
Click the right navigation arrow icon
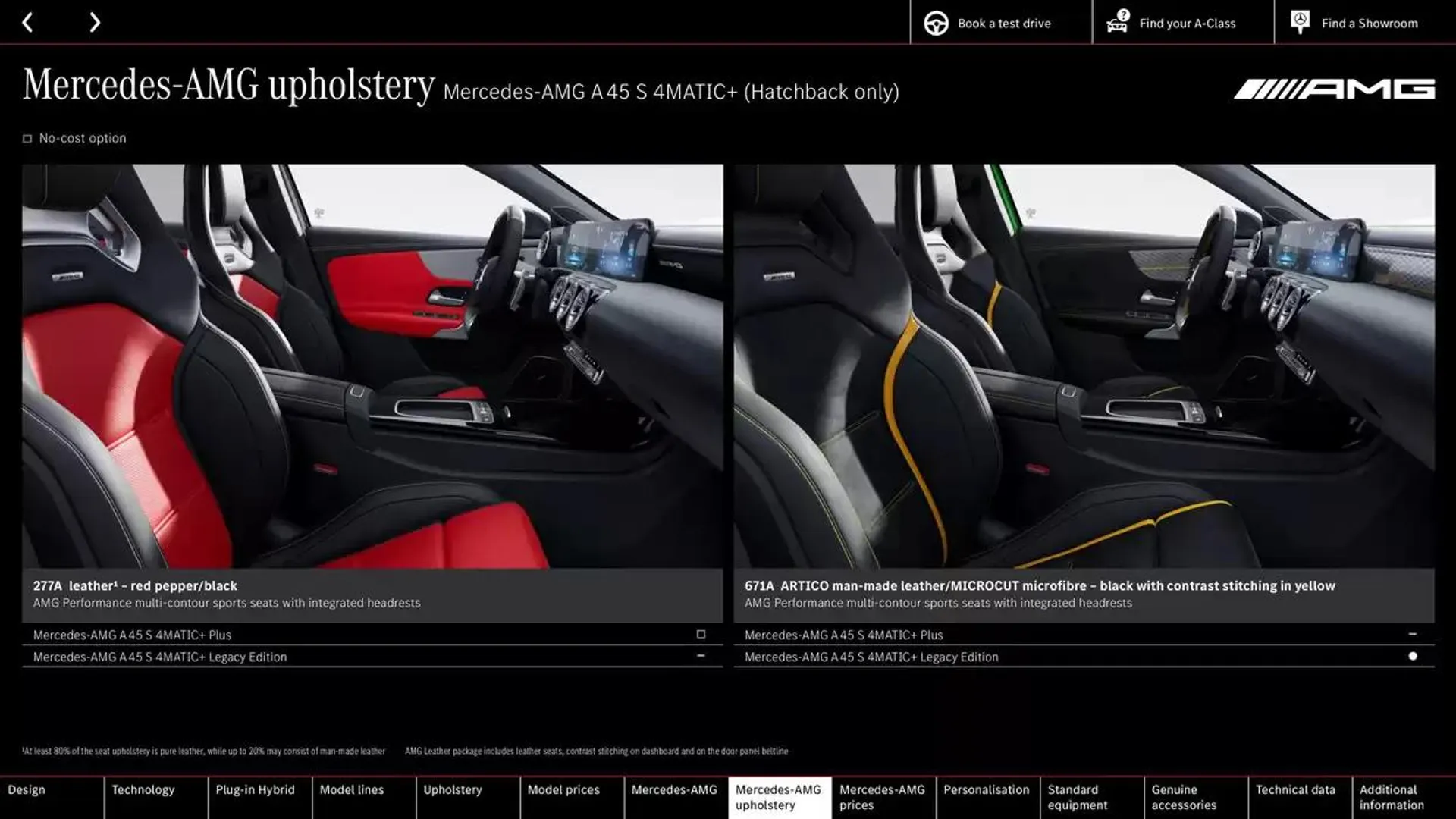click(94, 22)
